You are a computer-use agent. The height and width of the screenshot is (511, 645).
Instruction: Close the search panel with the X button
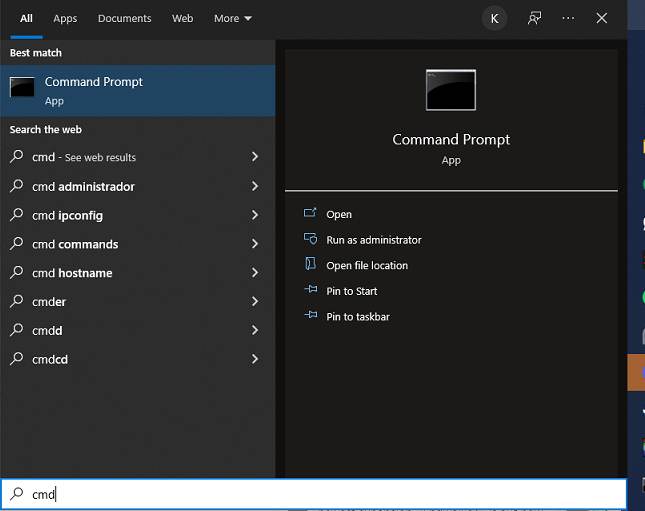tap(601, 18)
